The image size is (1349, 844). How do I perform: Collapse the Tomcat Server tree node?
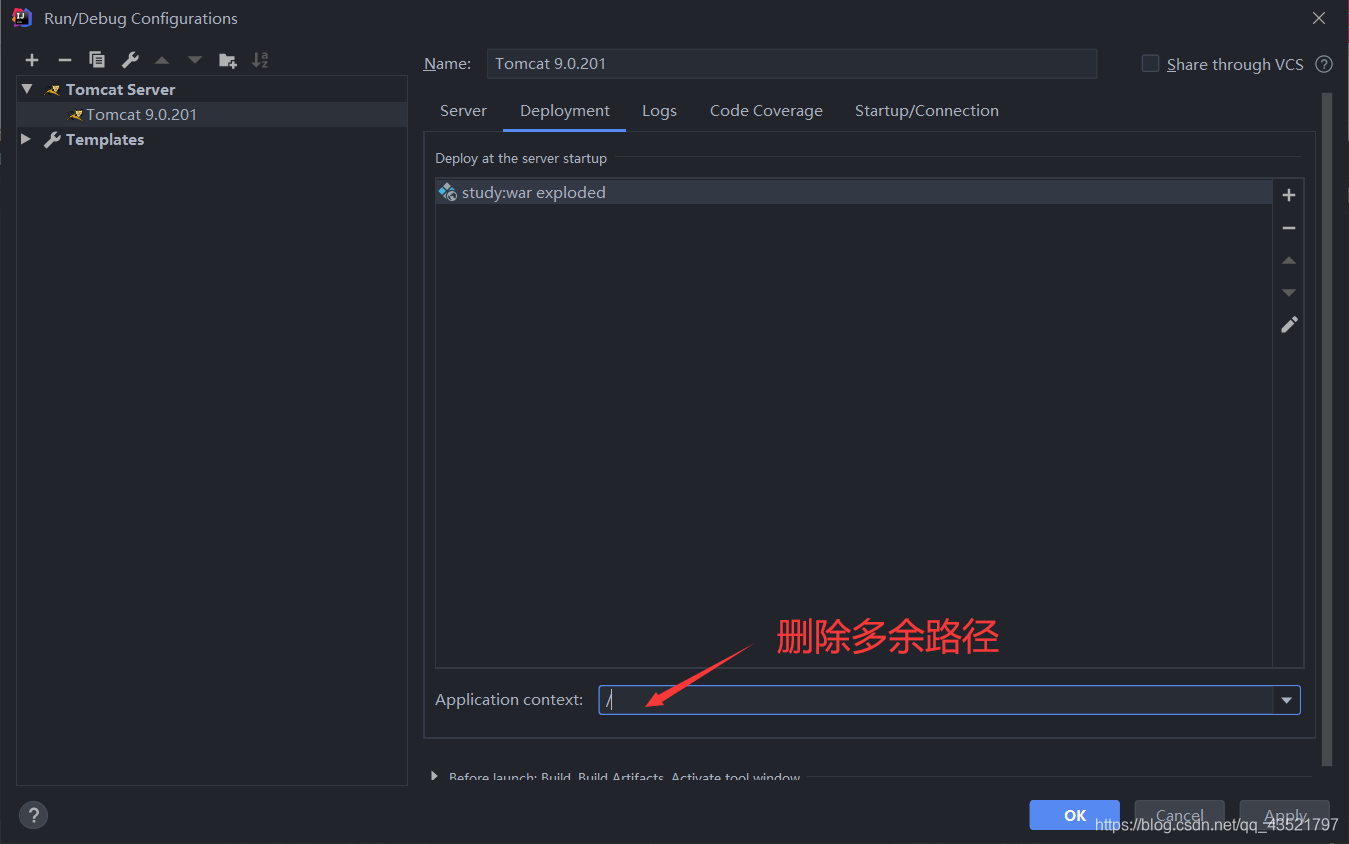27,89
